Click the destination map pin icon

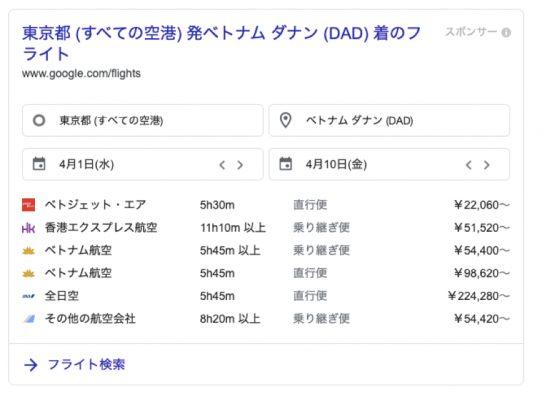coord(286,120)
